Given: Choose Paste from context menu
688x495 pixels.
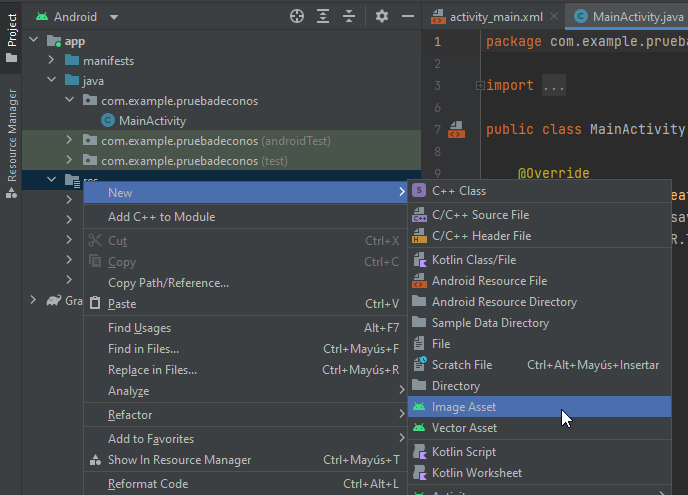Looking at the screenshot, I should coord(245,304).
